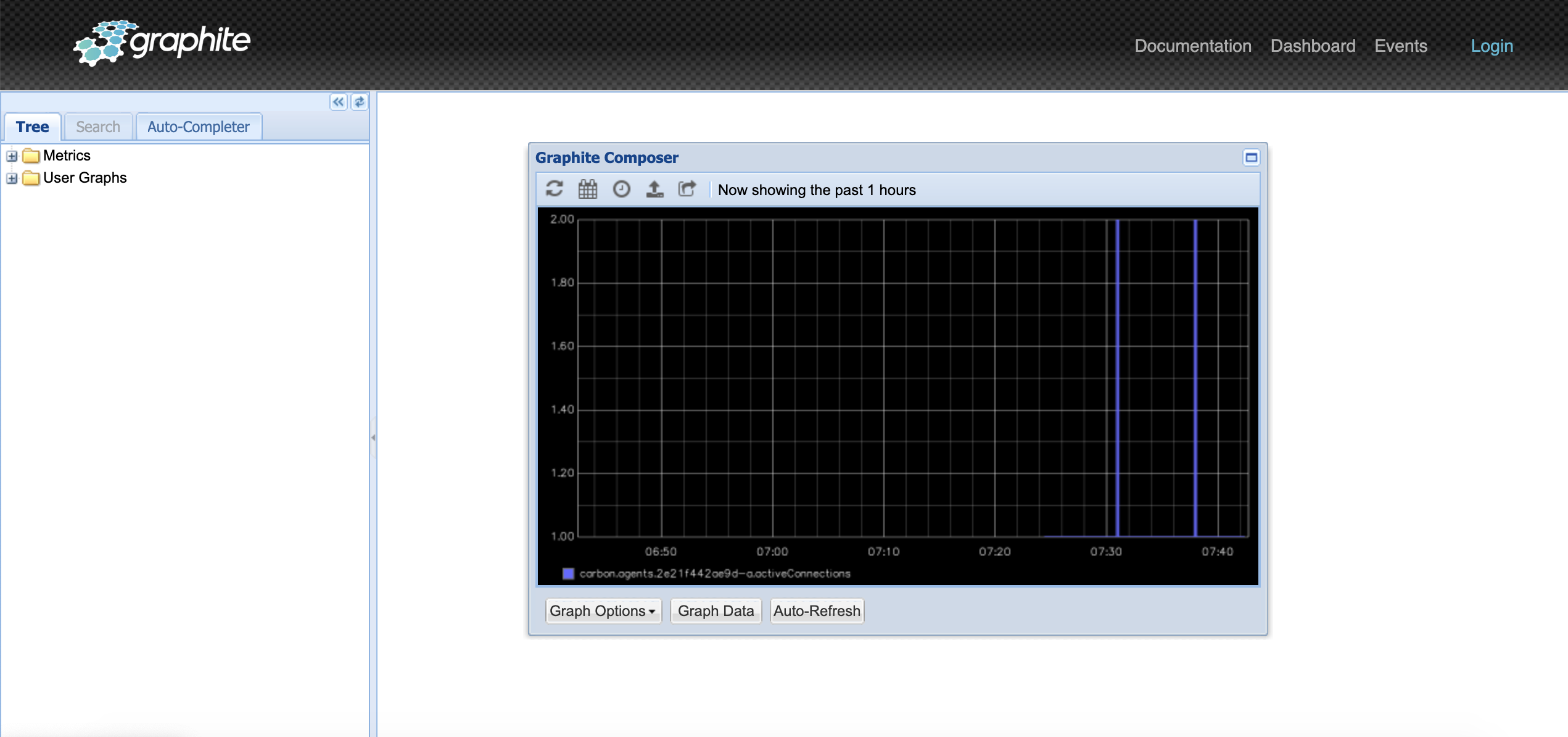The width and height of the screenshot is (1568, 737).
Task: Open the Graph Options dropdown
Action: (x=603, y=611)
